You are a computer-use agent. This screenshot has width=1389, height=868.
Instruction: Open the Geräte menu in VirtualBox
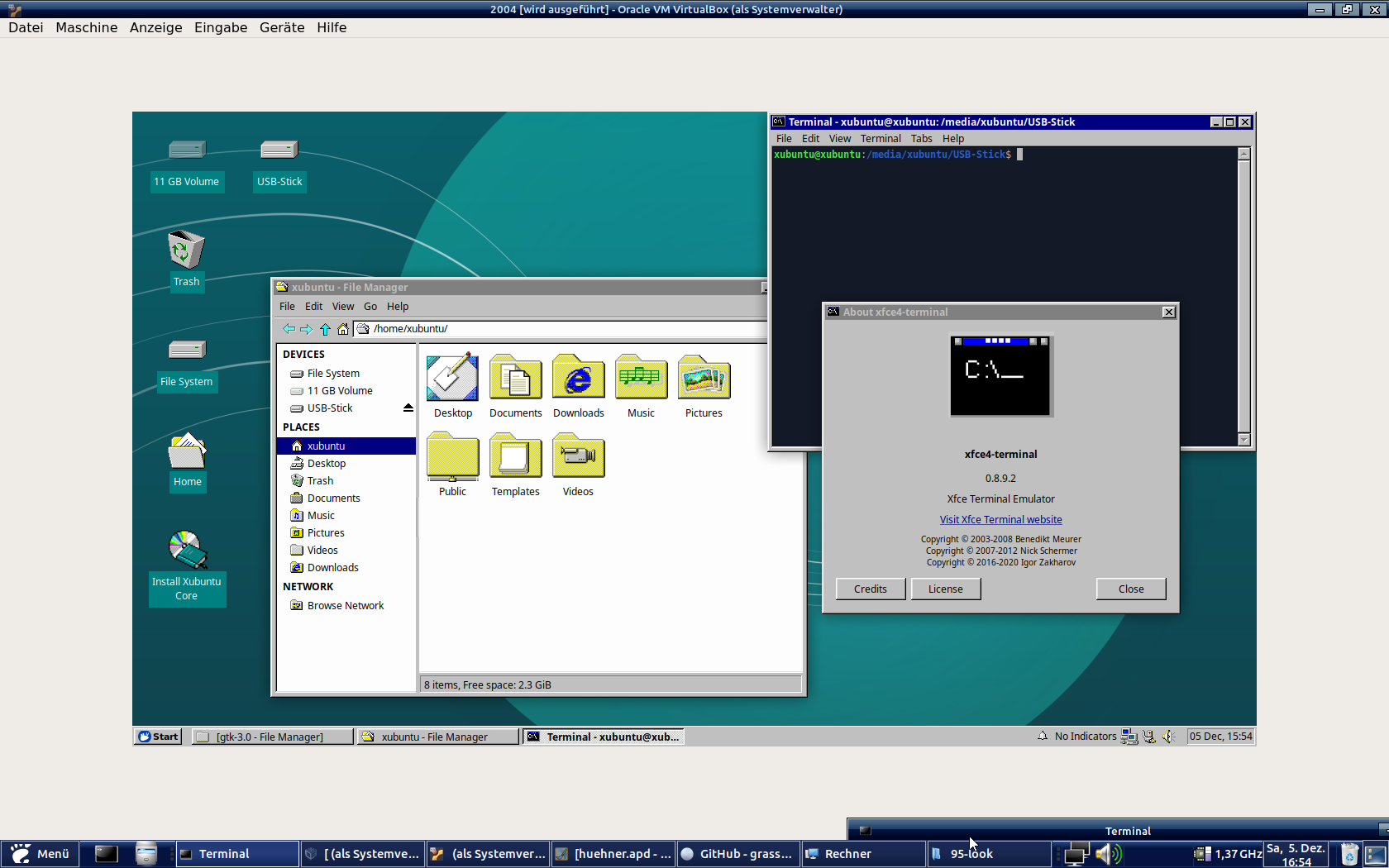(282, 27)
